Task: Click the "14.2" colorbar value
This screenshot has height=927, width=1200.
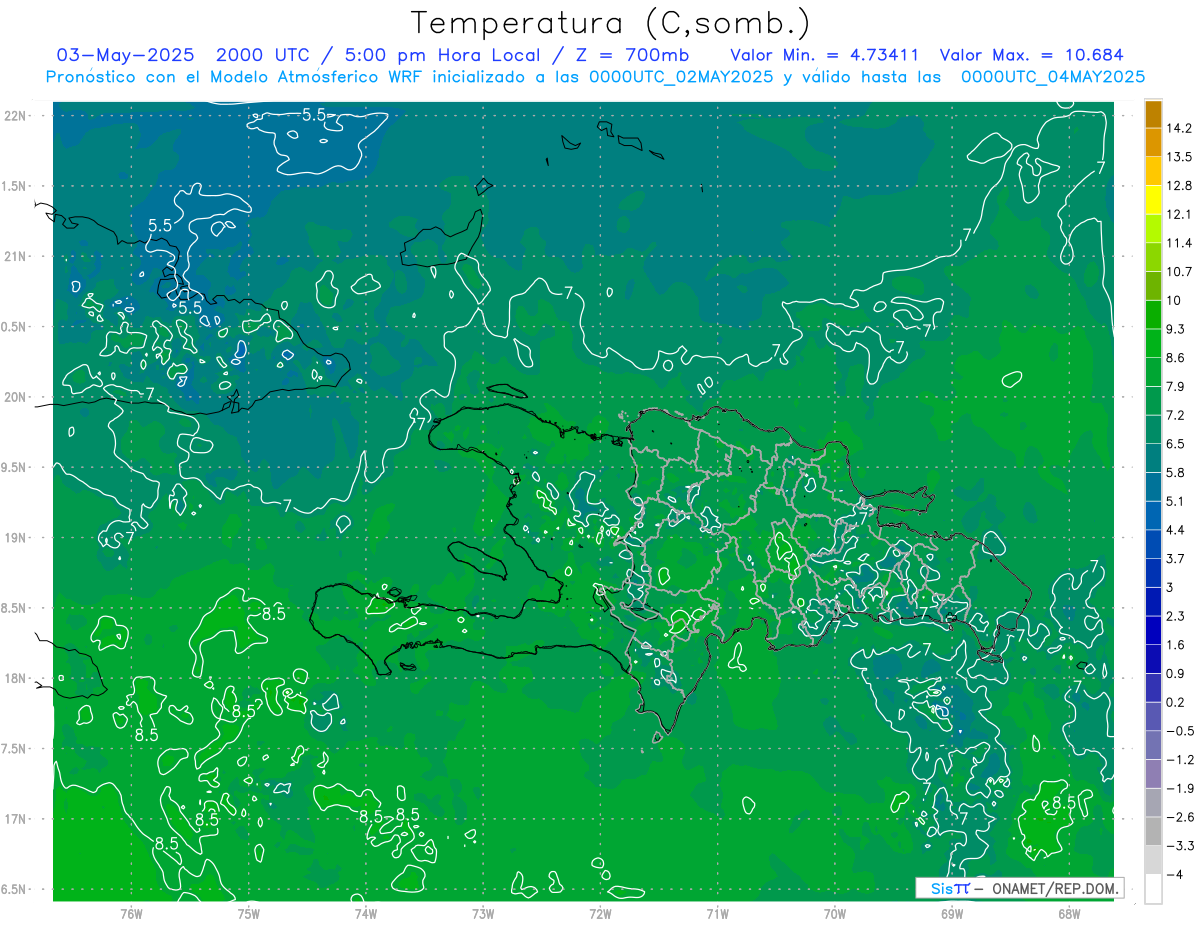Action: [1180, 129]
